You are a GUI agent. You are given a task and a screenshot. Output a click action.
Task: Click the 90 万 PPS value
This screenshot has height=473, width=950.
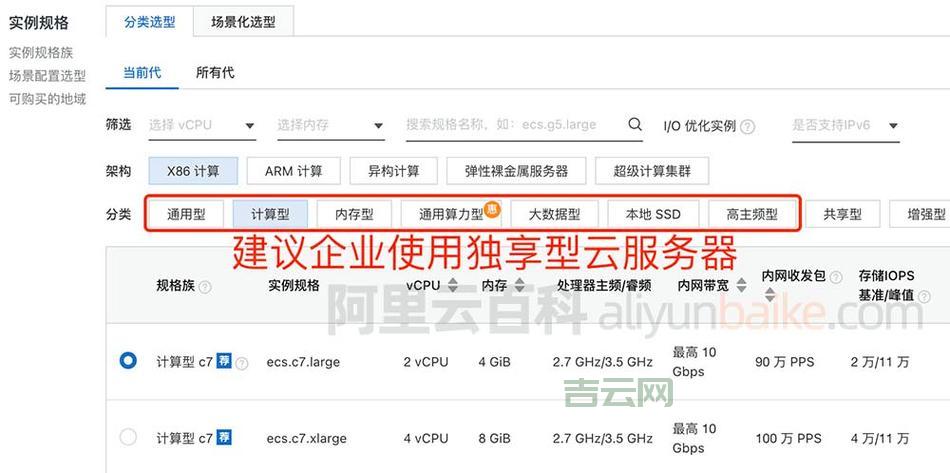click(x=785, y=362)
